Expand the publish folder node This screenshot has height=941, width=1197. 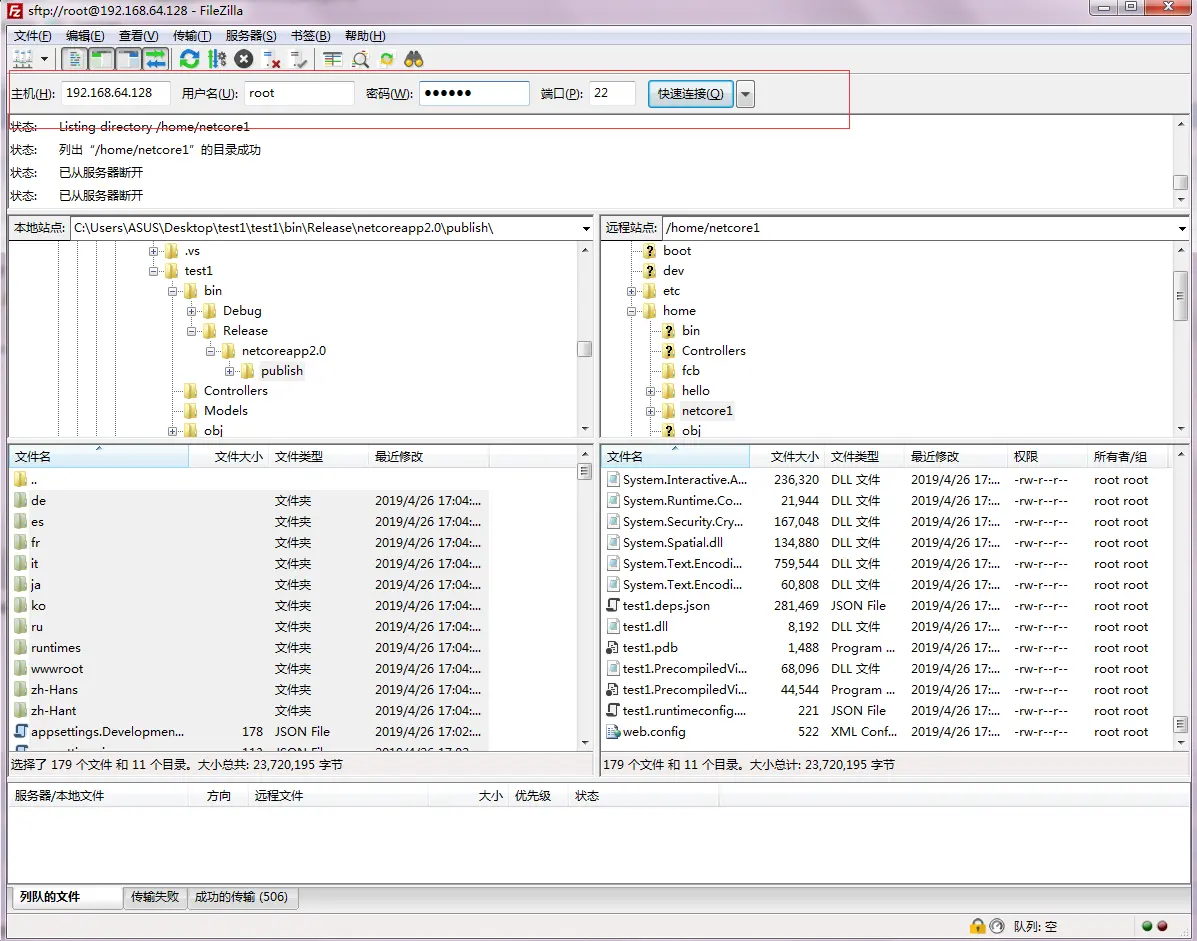[229, 371]
